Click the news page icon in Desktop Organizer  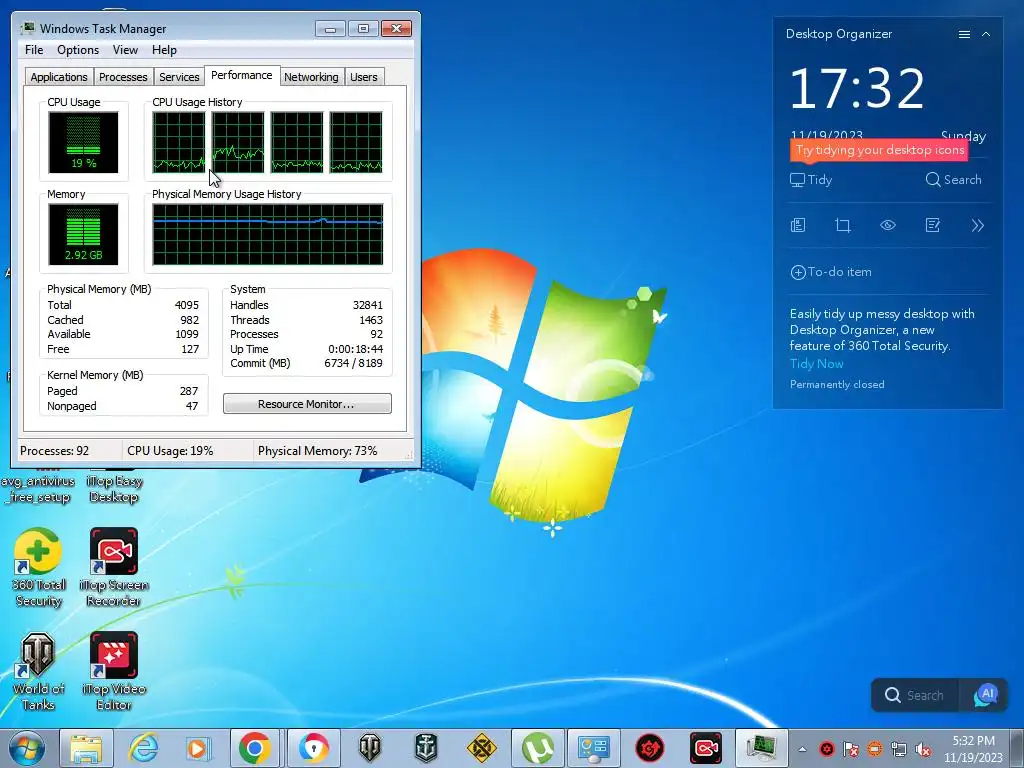pos(797,225)
